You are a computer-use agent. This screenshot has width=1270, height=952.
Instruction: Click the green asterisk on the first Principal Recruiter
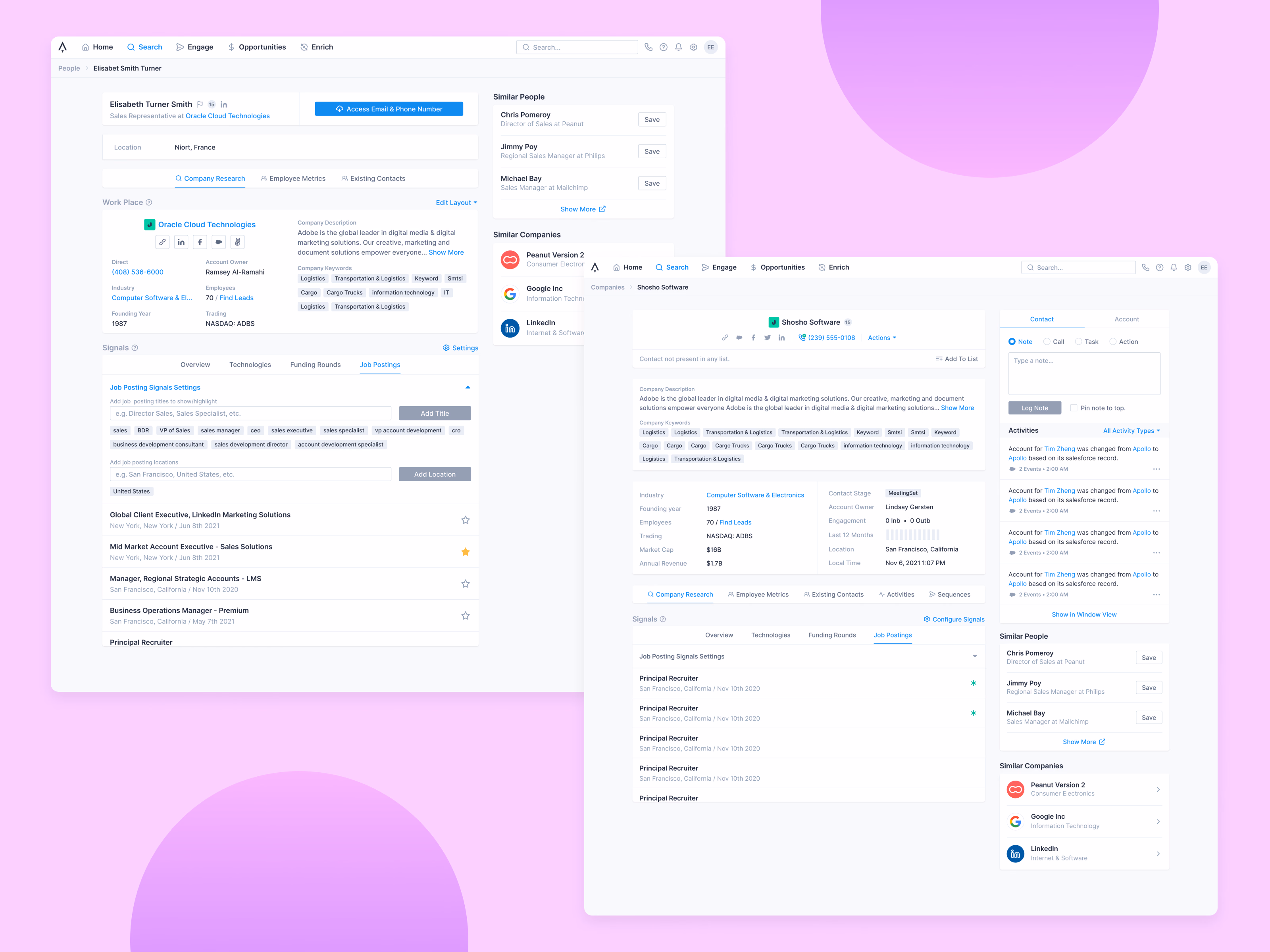[x=973, y=683]
